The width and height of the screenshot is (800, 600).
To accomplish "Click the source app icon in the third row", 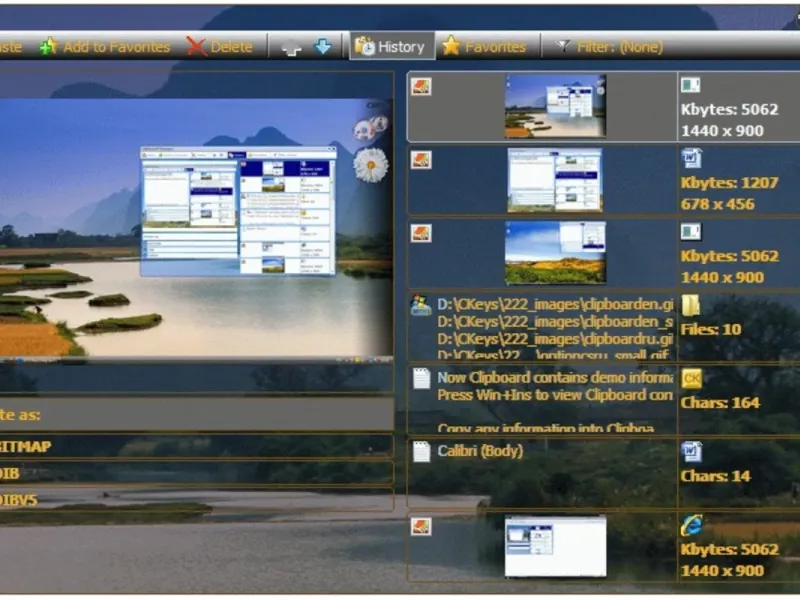I will click(690, 232).
